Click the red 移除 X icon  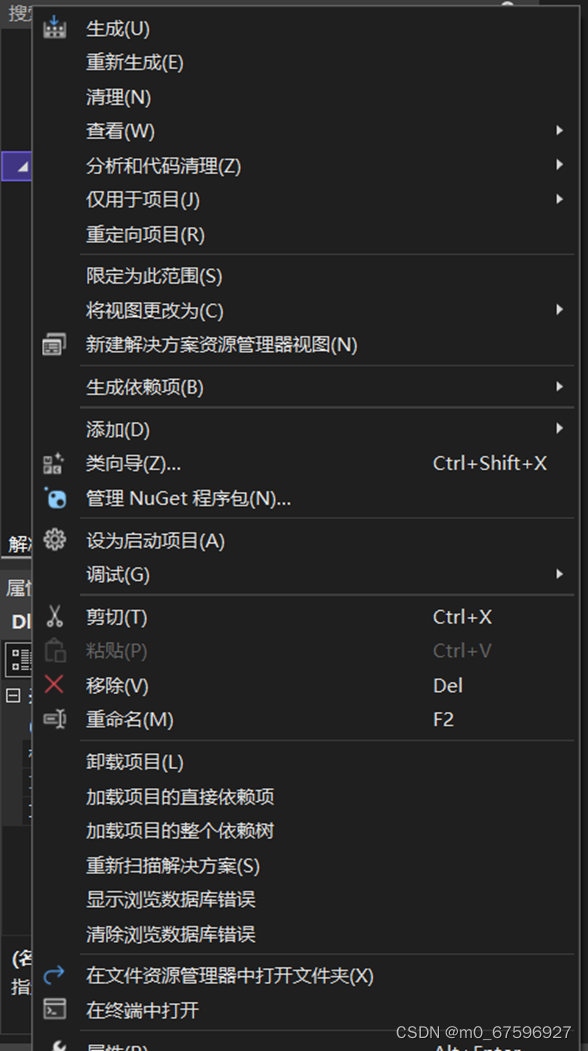55,685
